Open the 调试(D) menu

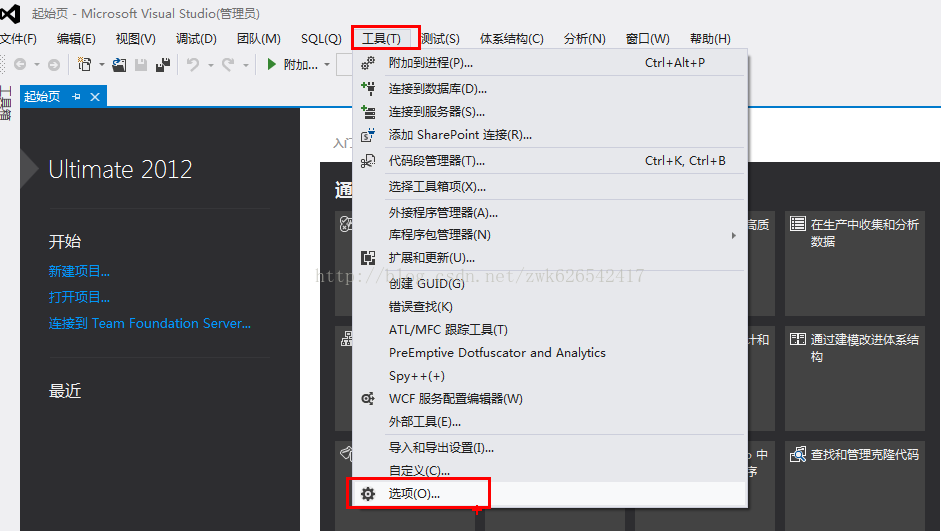(196, 39)
